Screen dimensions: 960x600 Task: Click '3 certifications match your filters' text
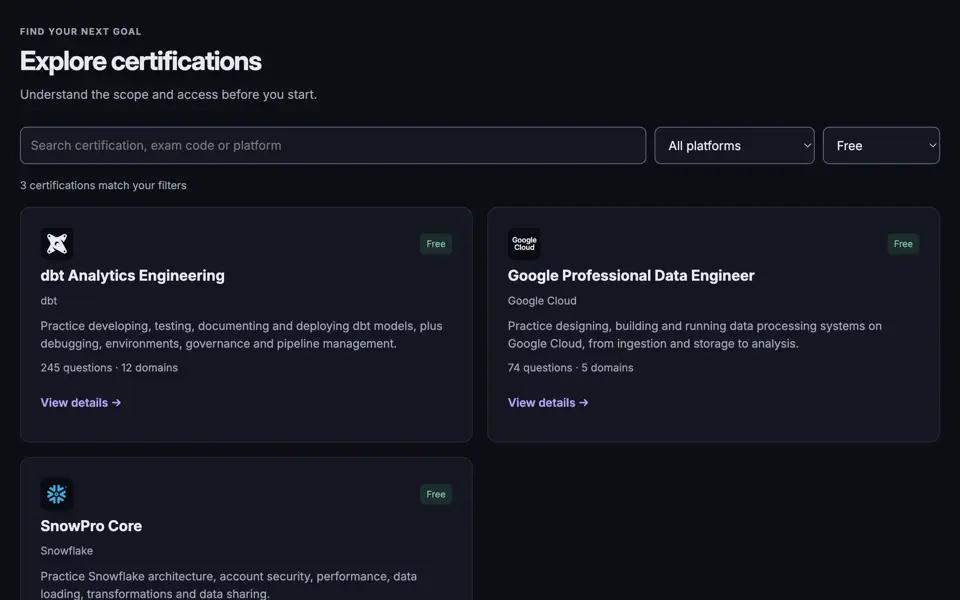pyautogui.click(x=103, y=186)
